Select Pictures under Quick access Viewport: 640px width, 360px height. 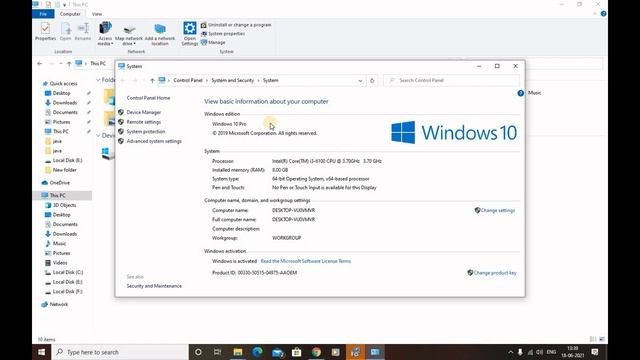(61, 122)
